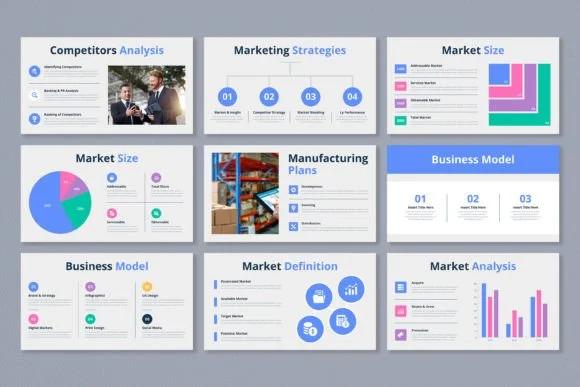Click the blue Addressable Market value box
The image size is (580, 387).
coord(401,69)
